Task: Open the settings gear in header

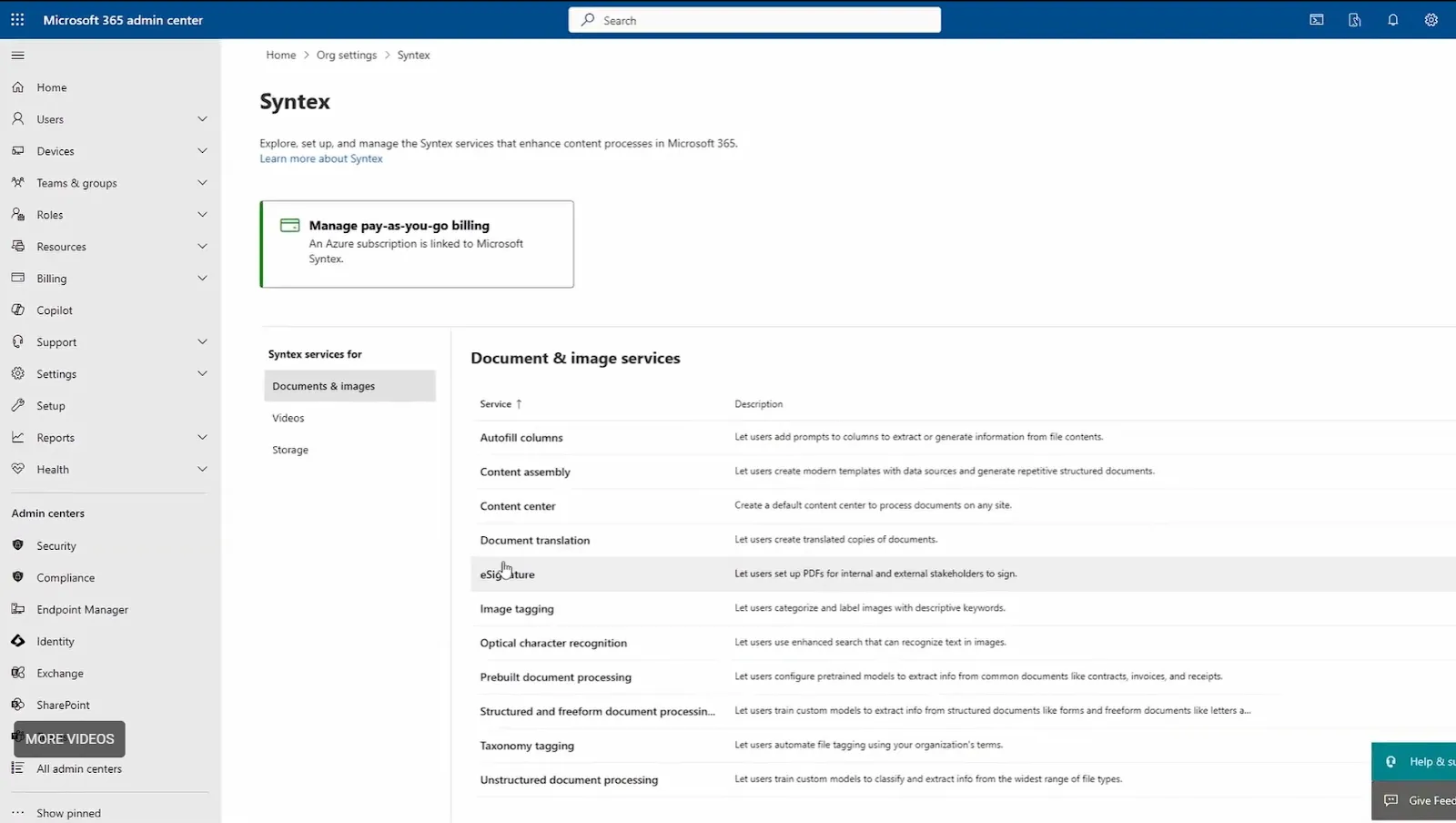Action: (1431, 20)
